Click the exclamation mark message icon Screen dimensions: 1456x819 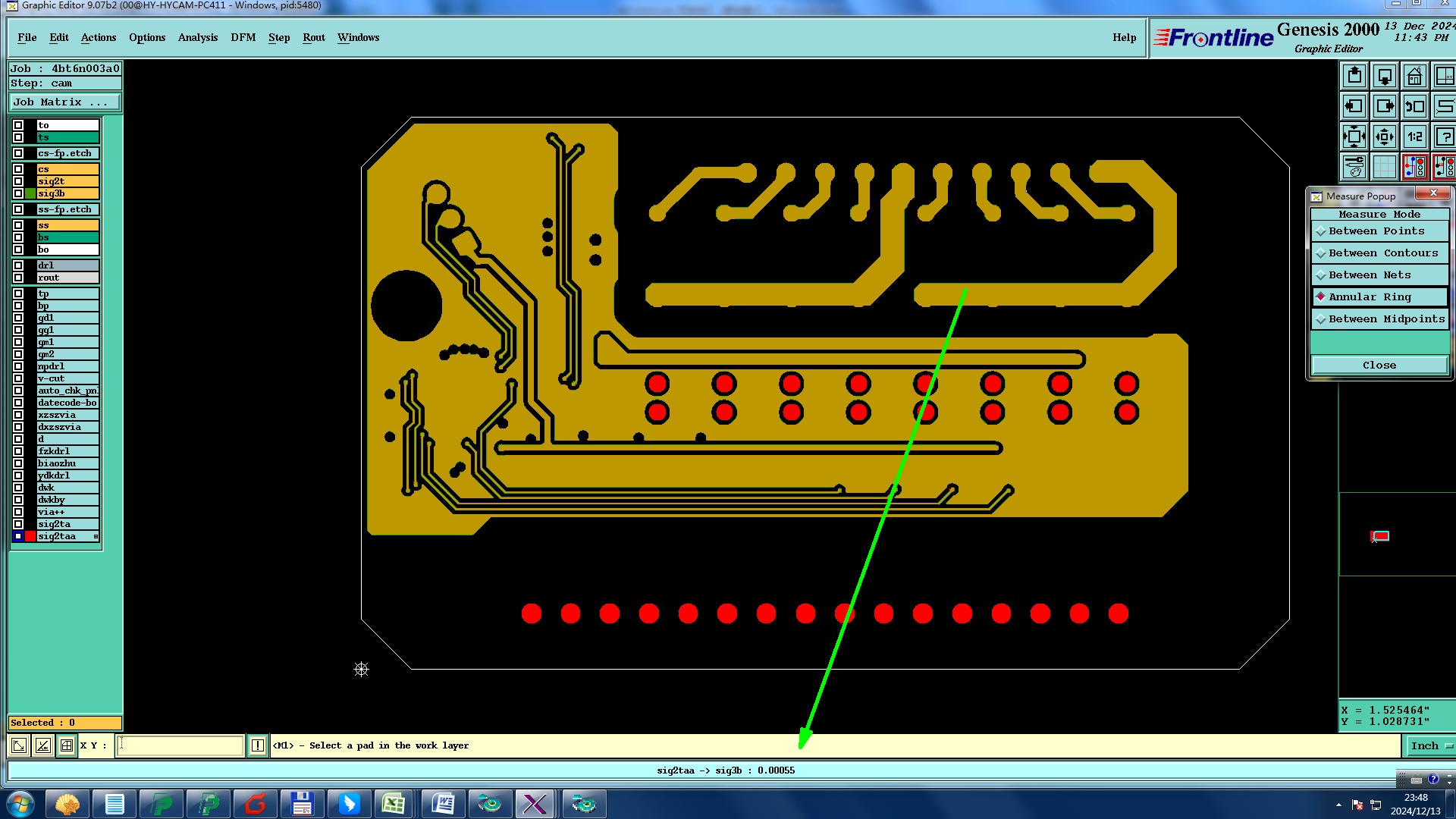[x=258, y=745]
